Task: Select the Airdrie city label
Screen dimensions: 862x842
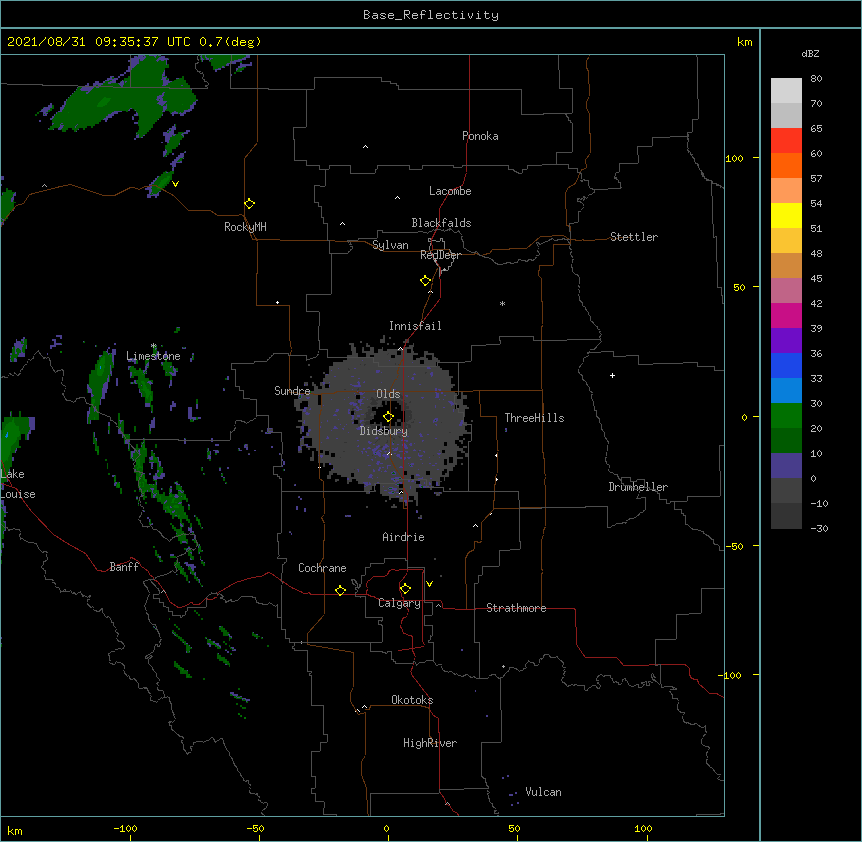Action: (404, 537)
